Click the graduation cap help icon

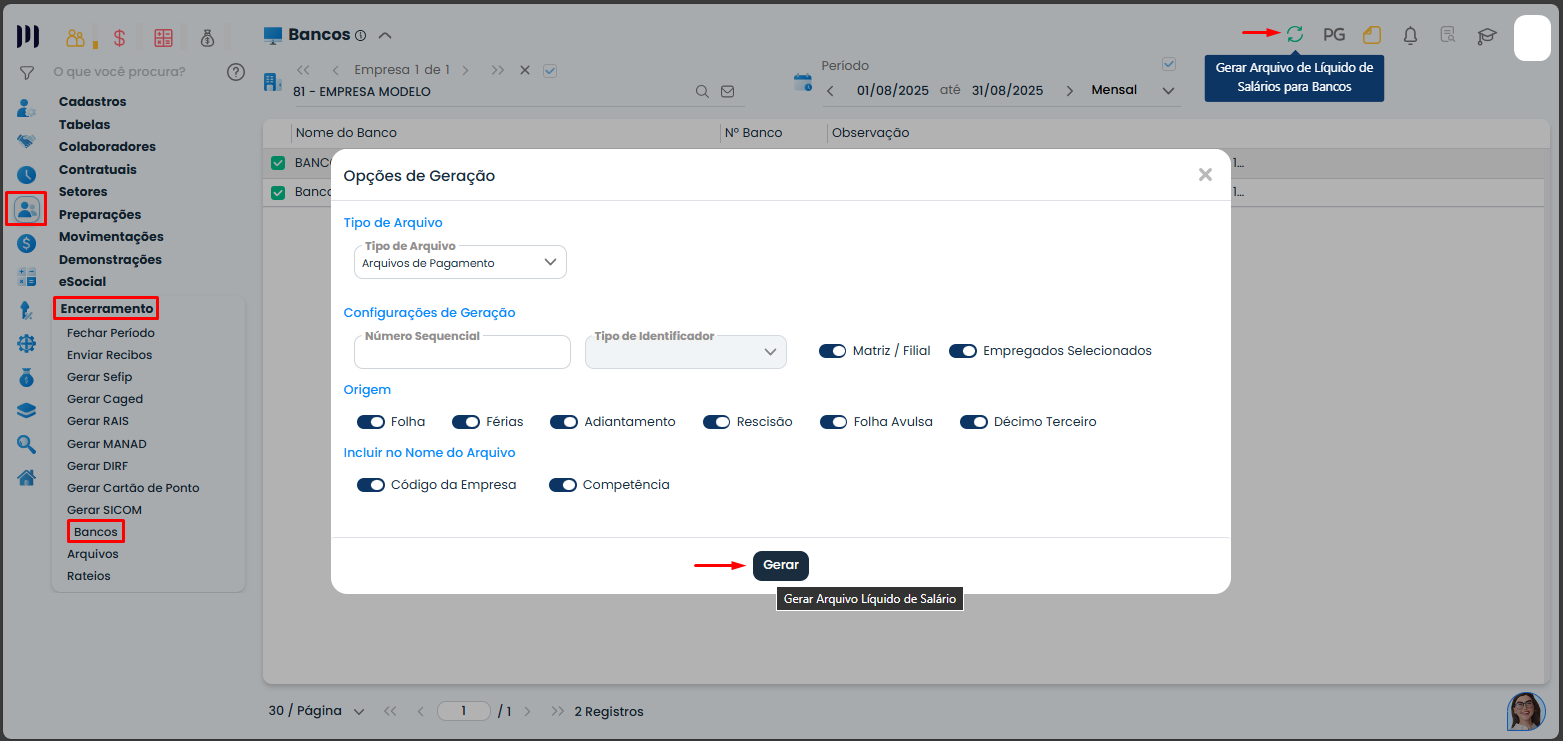1487,36
